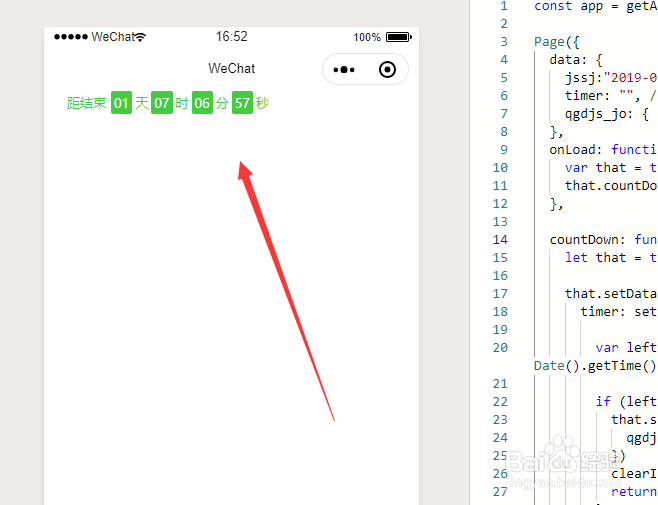This screenshot has width=658, height=505.
Task: Click the 分 label after minutes box
Action: point(222,103)
